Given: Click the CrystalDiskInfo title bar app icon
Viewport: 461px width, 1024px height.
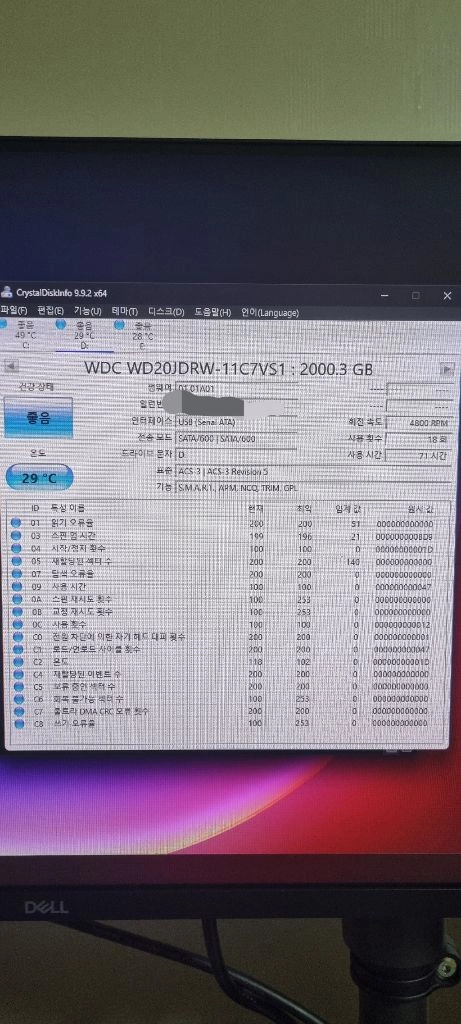Looking at the screenshot, I should (x=7, y=293).
